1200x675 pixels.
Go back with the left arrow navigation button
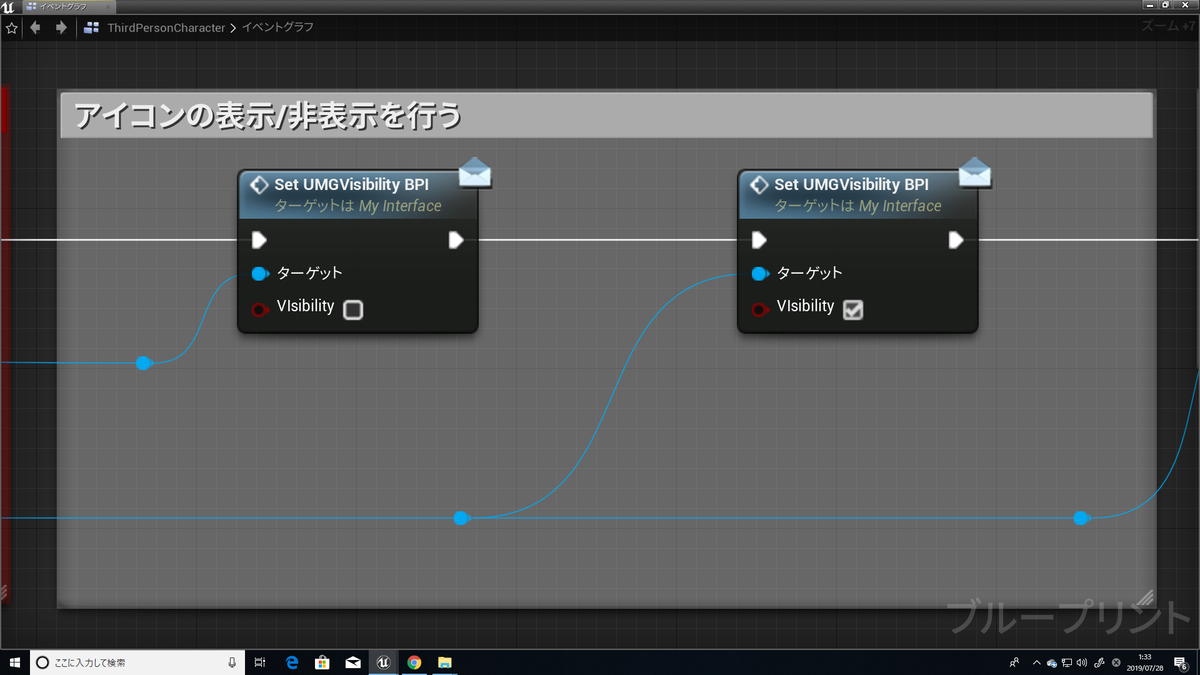(36, 28)
